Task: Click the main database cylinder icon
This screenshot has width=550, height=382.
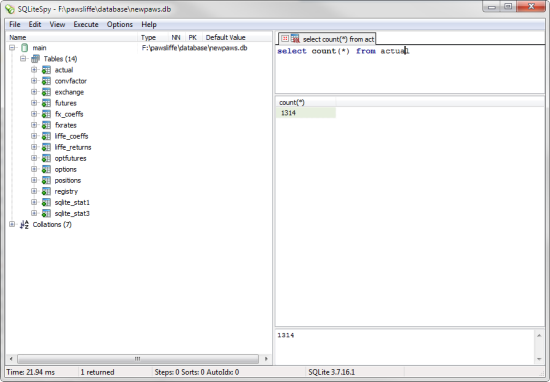Action: click(25, 48)
